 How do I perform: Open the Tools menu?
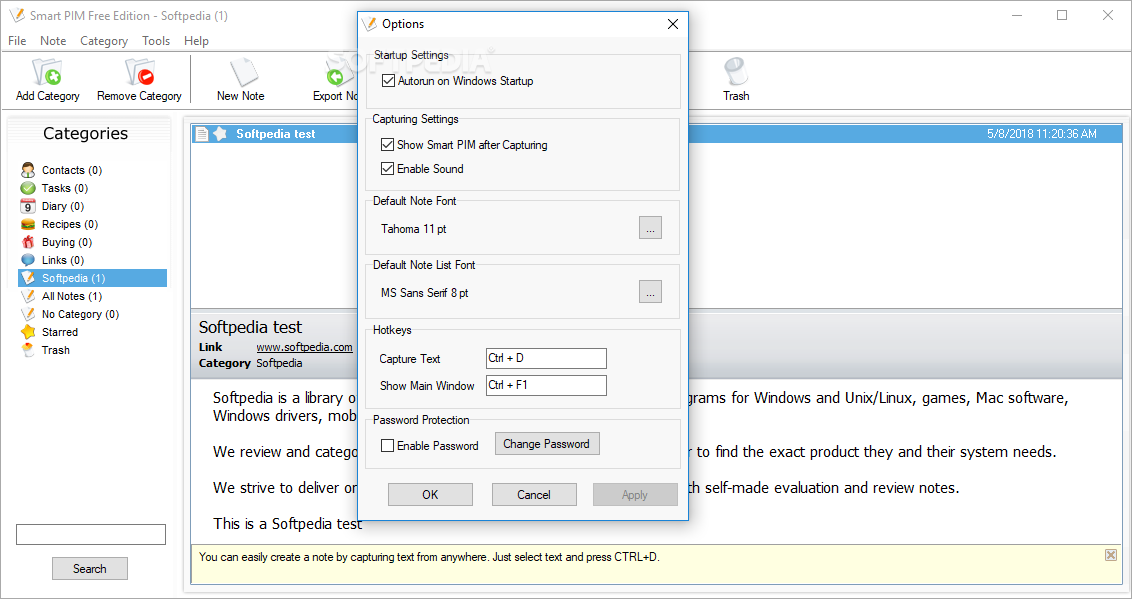point(156,41)
